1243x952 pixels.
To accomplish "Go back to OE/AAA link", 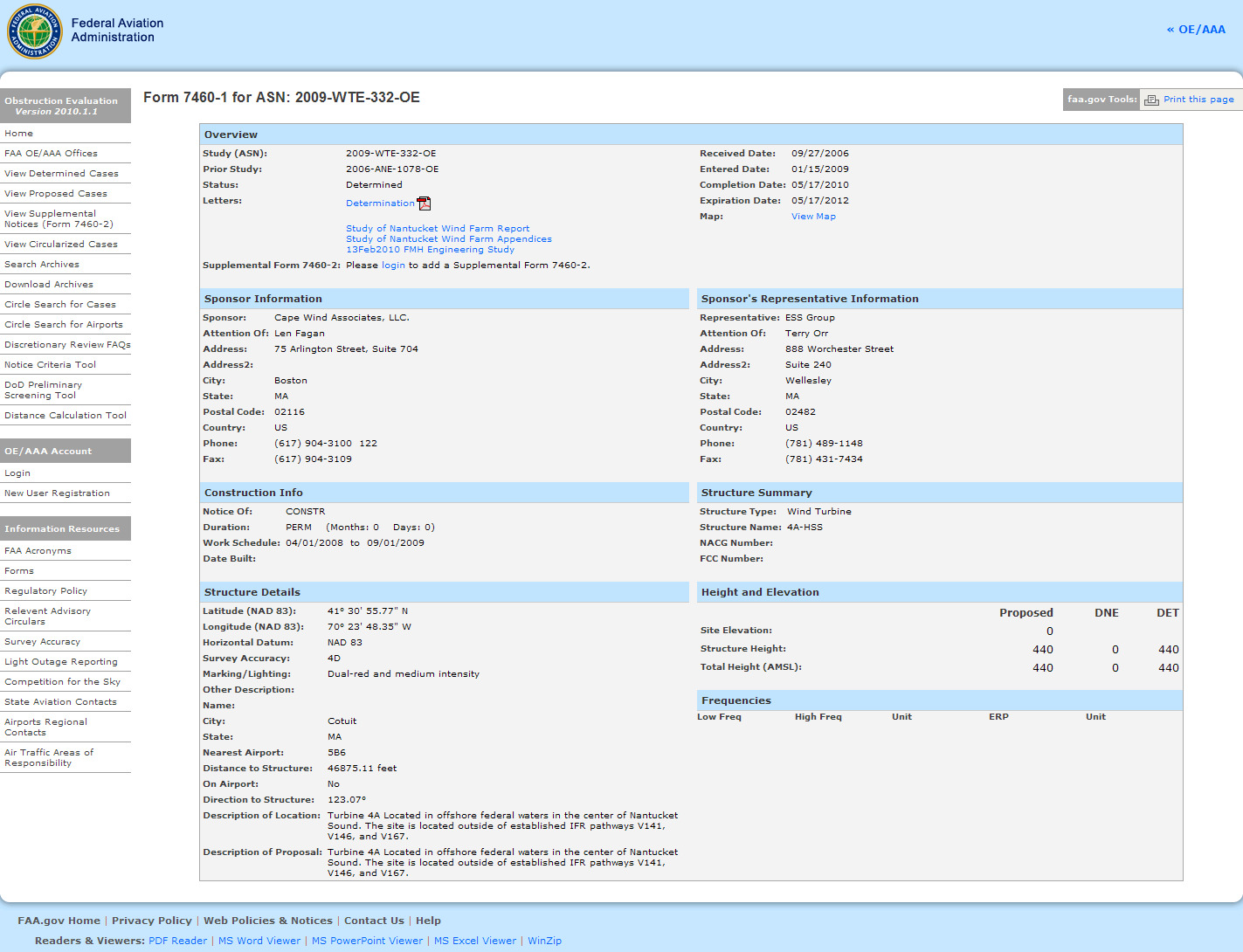I will (x=1195, y=30).
